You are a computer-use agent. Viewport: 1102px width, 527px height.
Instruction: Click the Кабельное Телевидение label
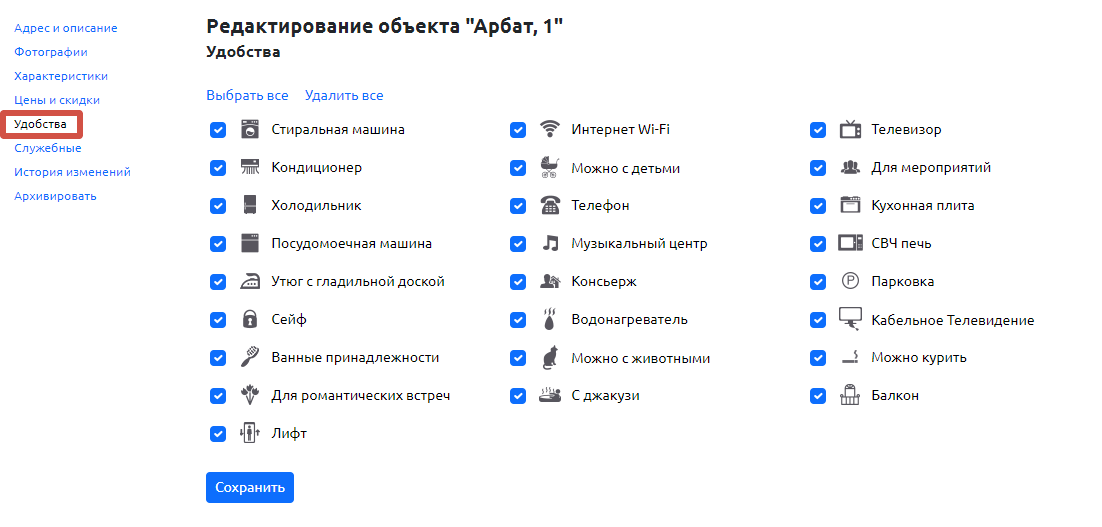tap(953, 320)
